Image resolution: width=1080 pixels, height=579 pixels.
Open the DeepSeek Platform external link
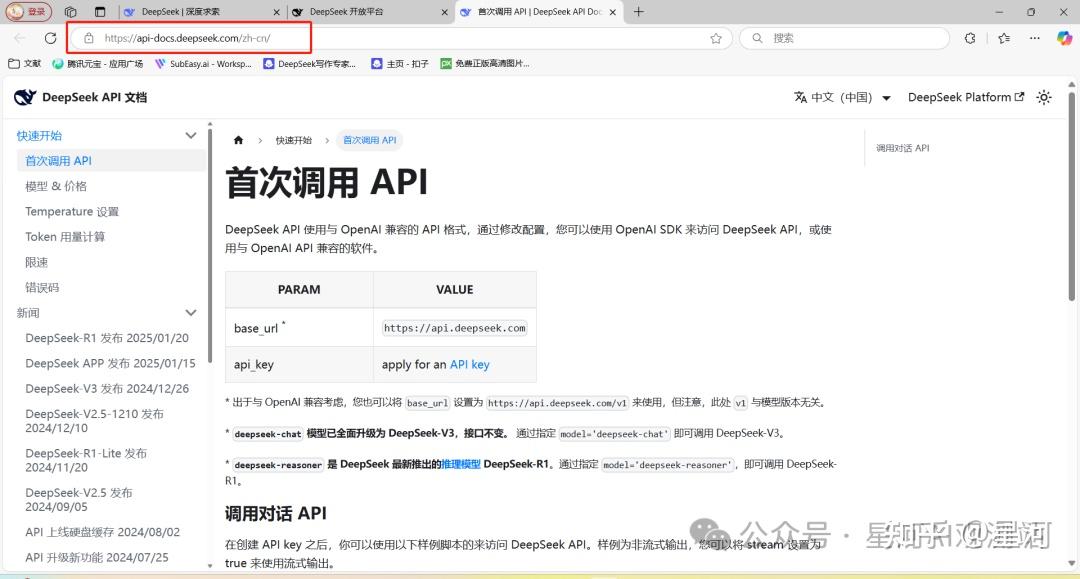tap(966, 98)
